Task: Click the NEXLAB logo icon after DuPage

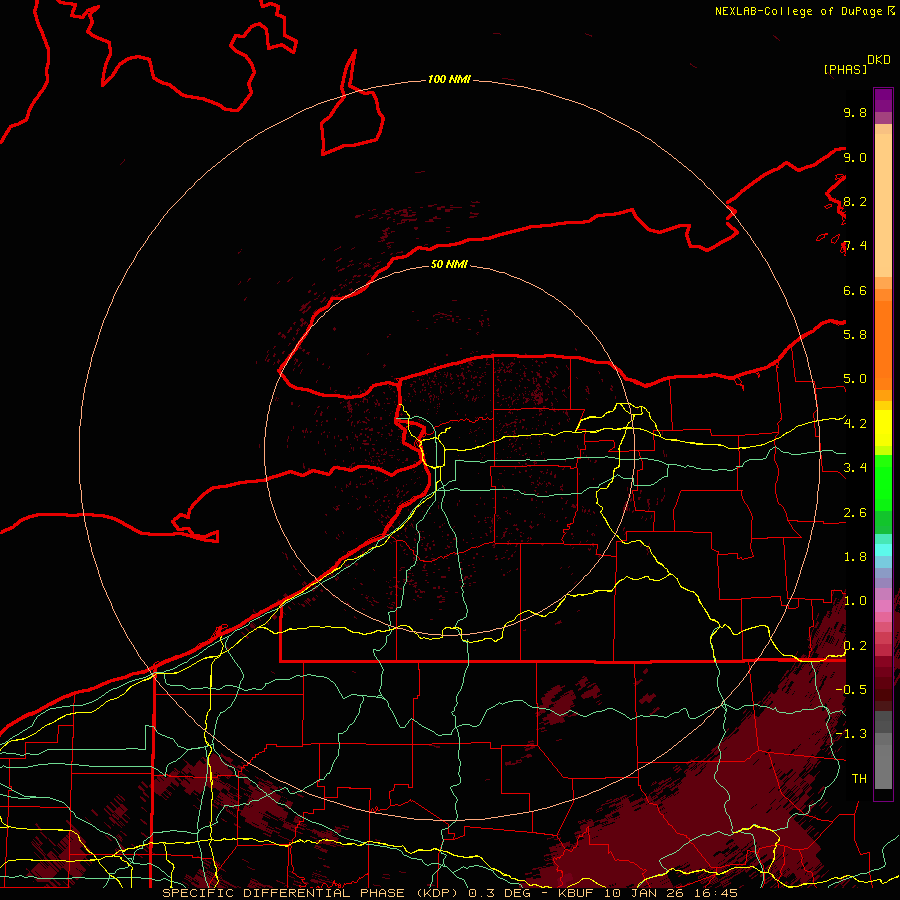Action: pos(890,11)
